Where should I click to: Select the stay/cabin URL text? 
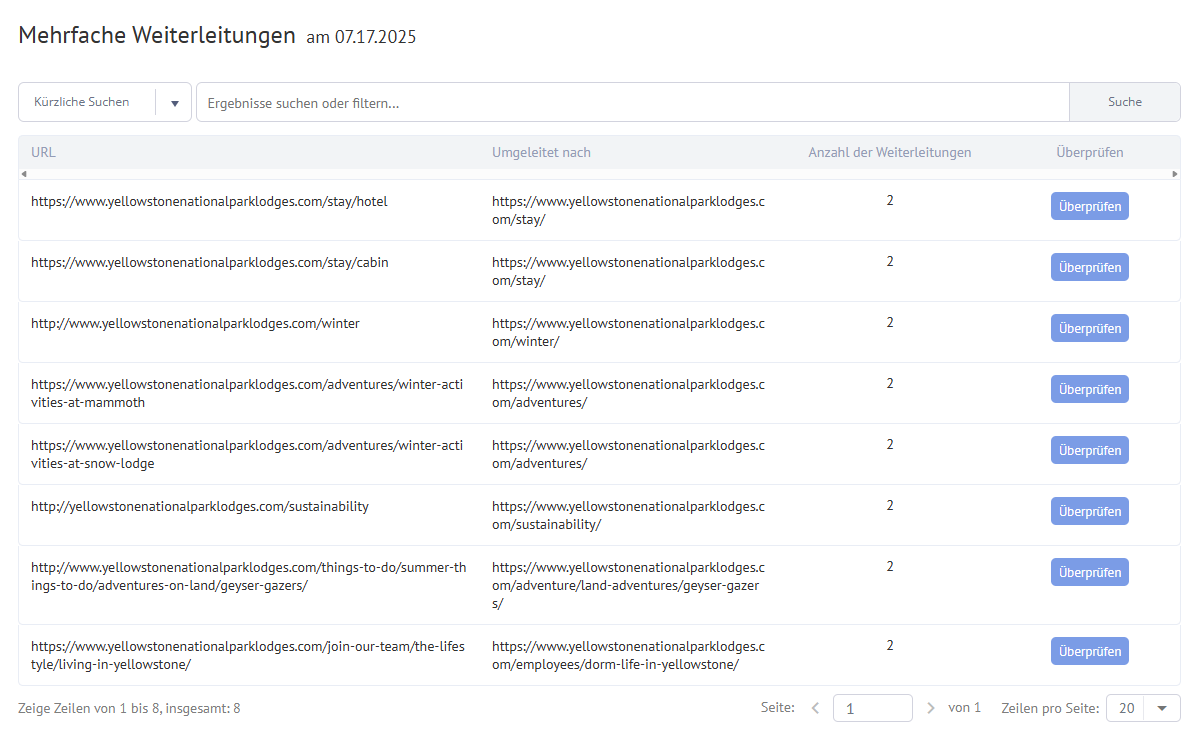point(210,262)
